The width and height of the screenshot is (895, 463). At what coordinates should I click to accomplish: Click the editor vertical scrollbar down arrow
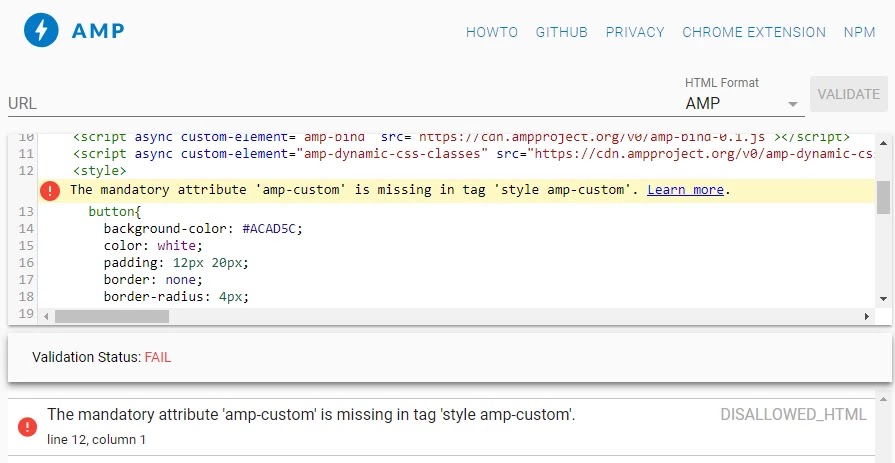point(883,299)
